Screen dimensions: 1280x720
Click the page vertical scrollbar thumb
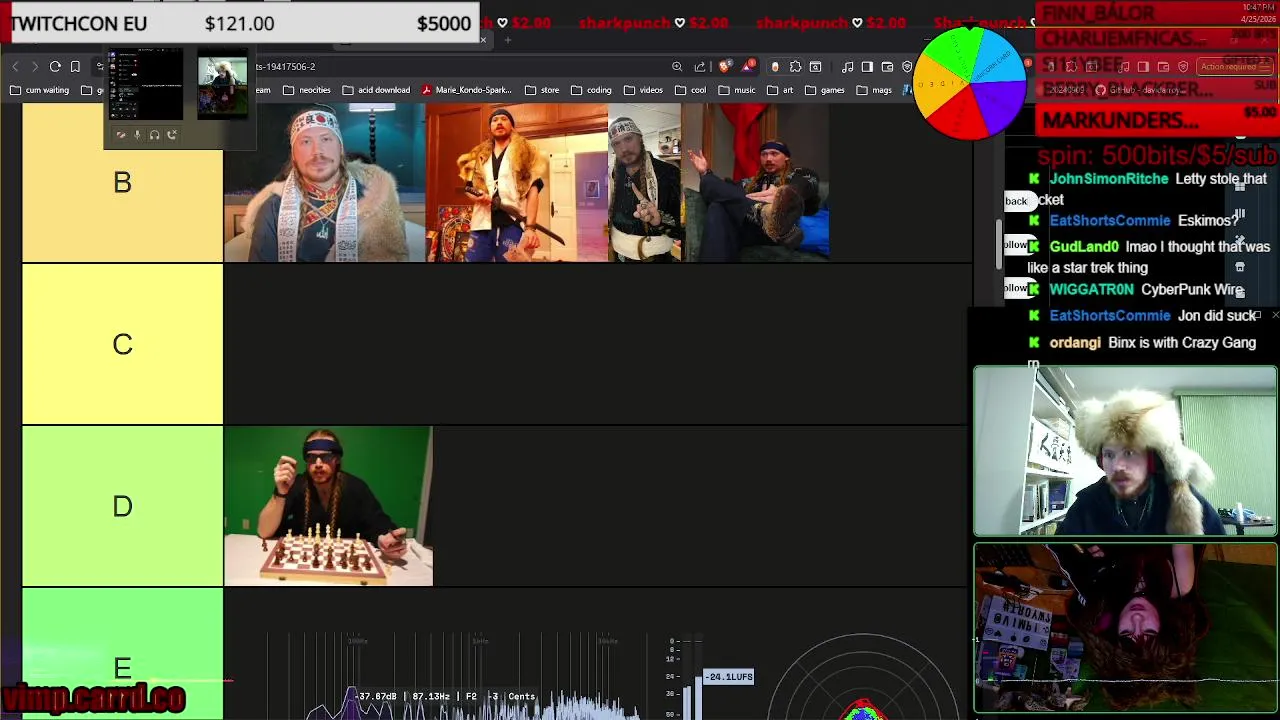click(998, 242)
